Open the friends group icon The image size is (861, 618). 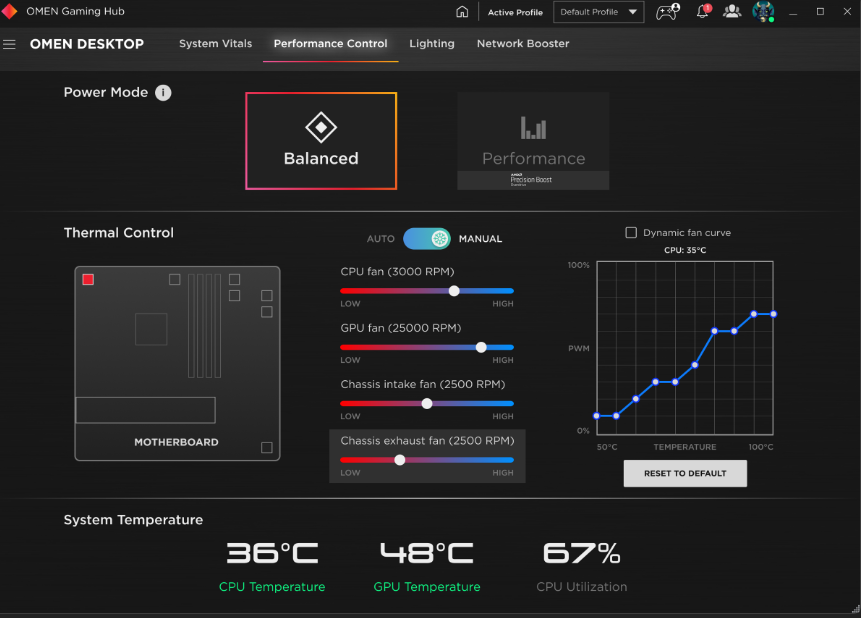click(x=731, y=12)
